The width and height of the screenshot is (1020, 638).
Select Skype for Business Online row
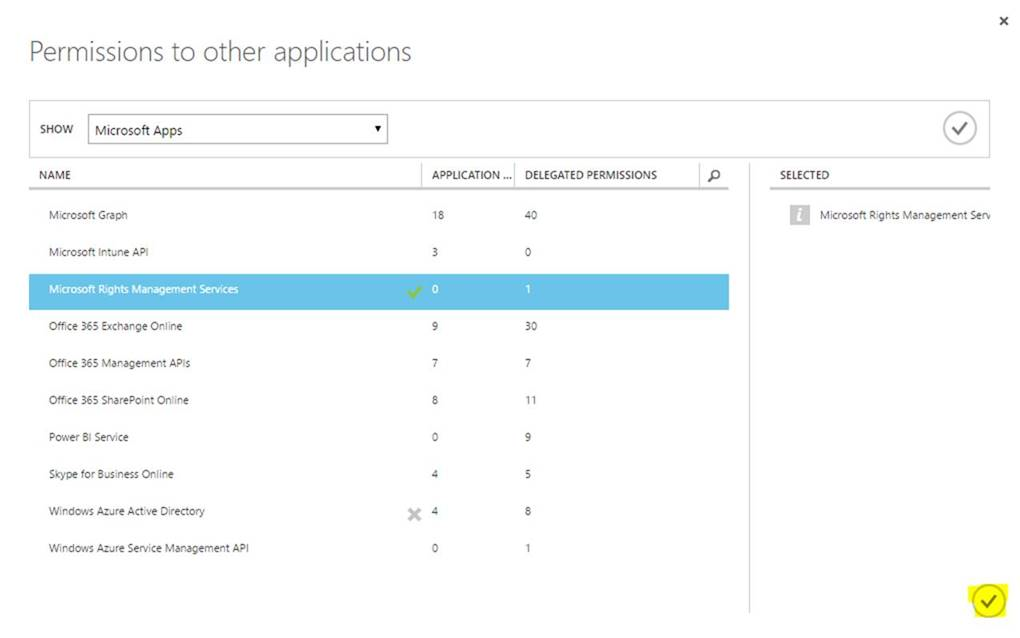click(x=379, y=474)
